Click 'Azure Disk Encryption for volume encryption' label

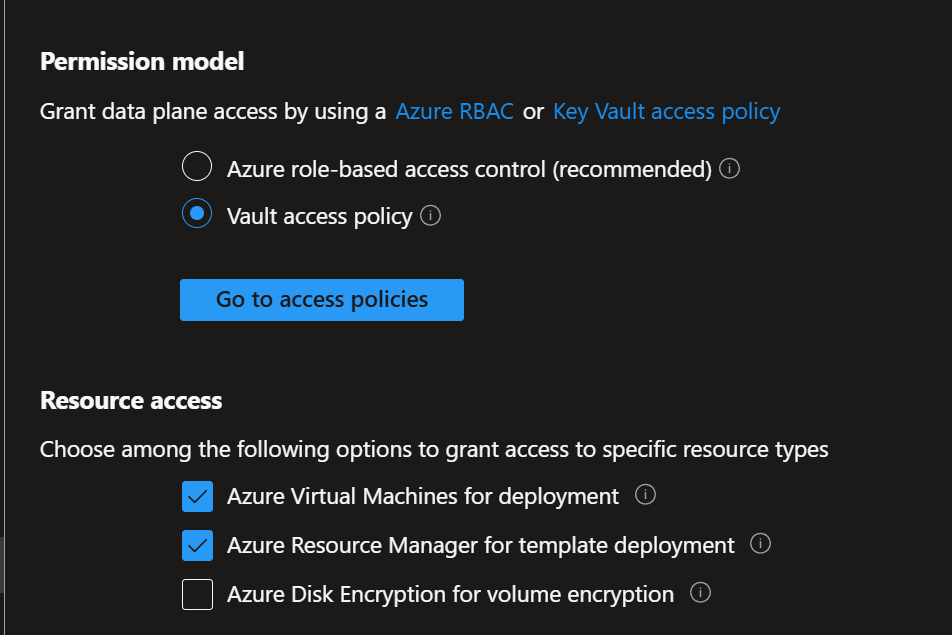point(450,595)
